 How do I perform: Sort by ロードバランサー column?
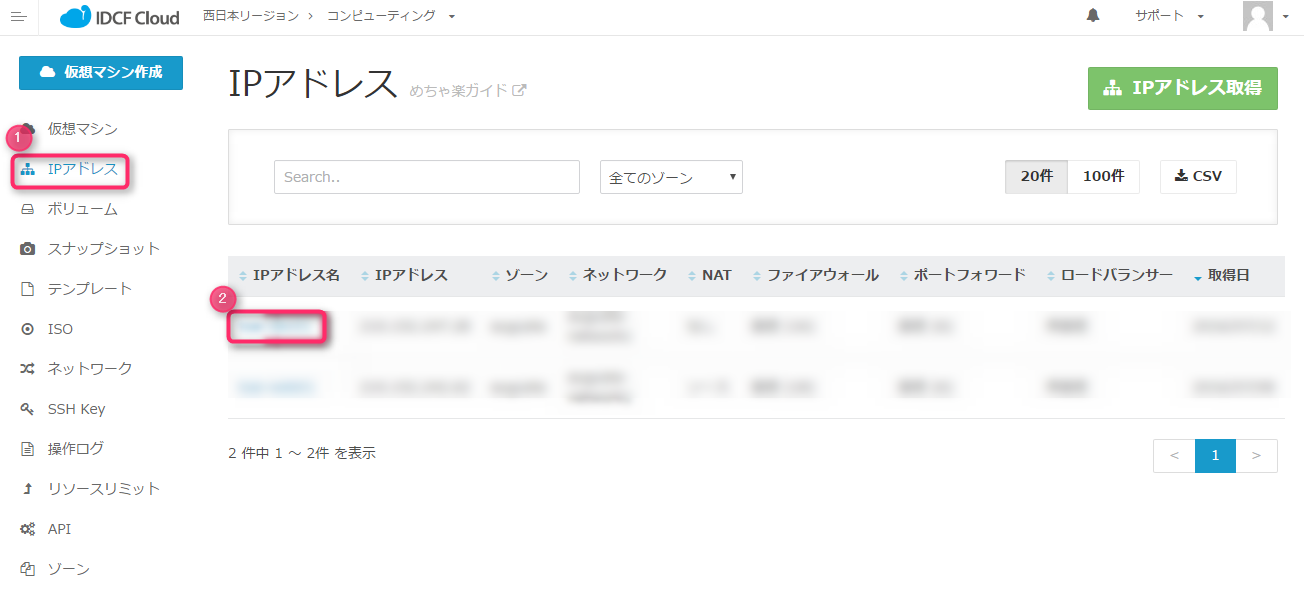point(1110,275)
